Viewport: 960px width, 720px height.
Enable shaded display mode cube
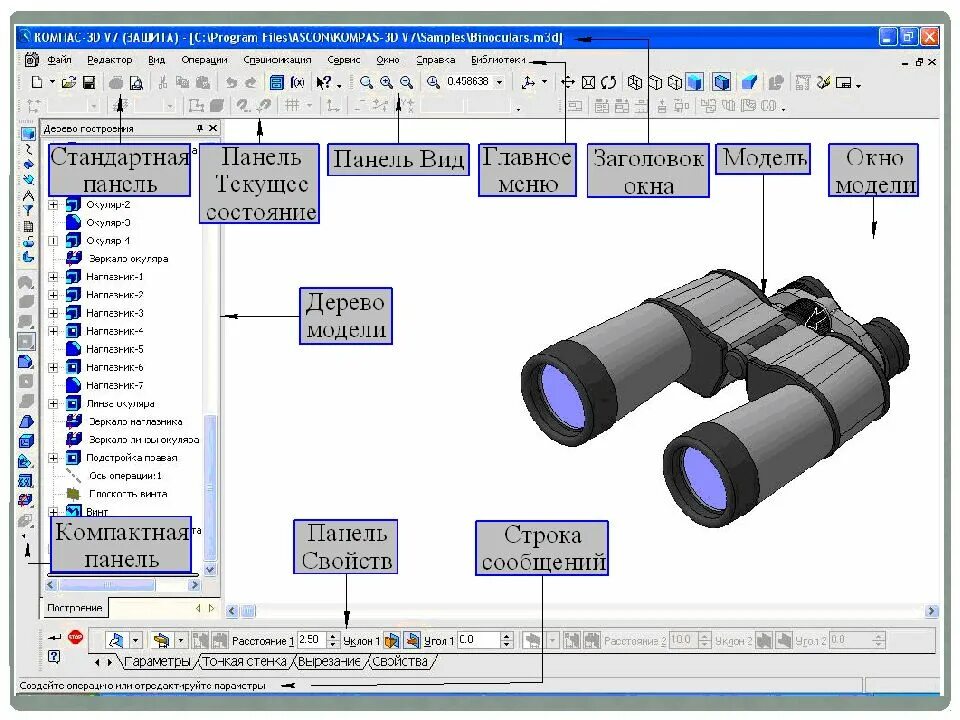[694, 82]
